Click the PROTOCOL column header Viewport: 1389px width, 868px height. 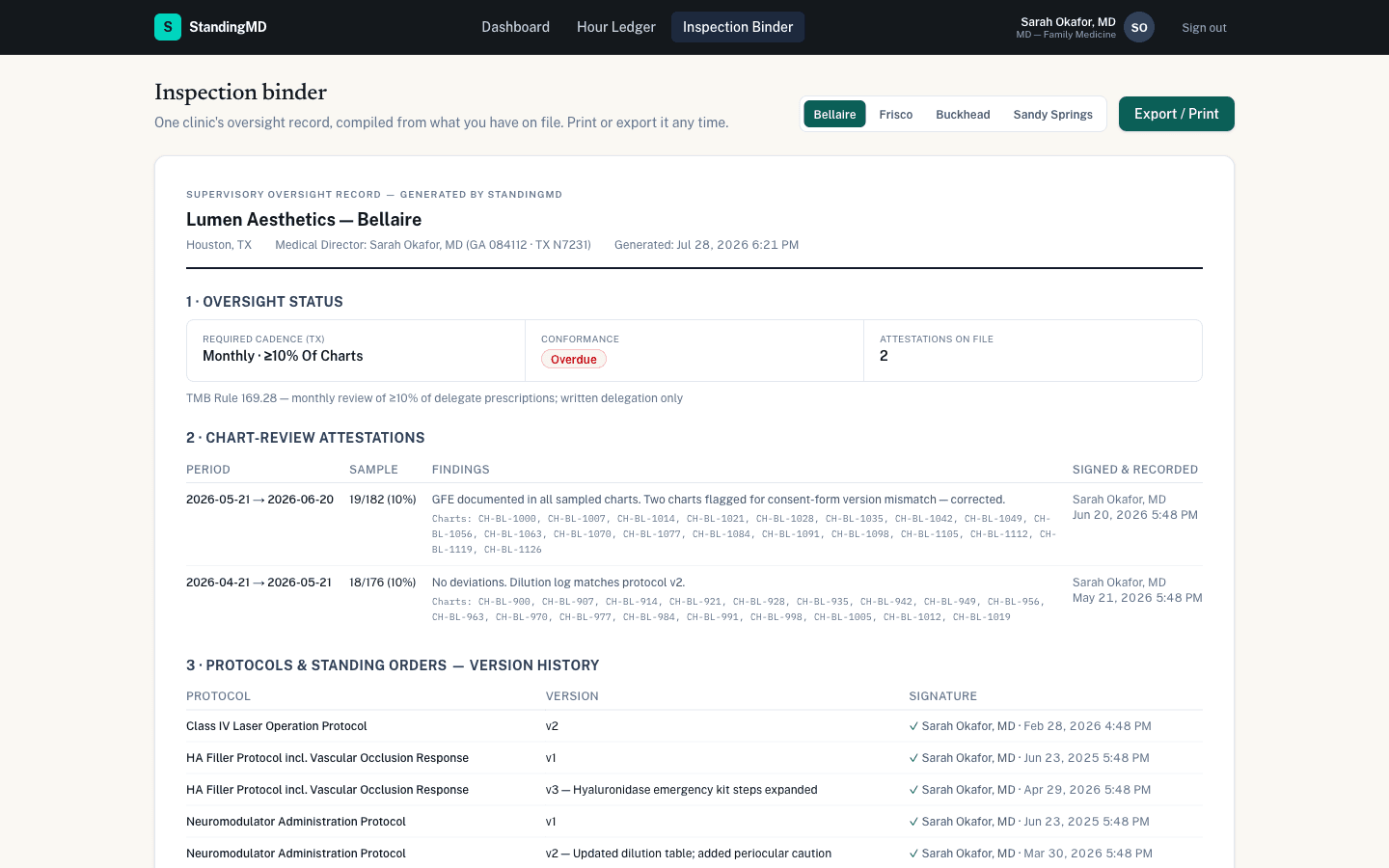218,696
